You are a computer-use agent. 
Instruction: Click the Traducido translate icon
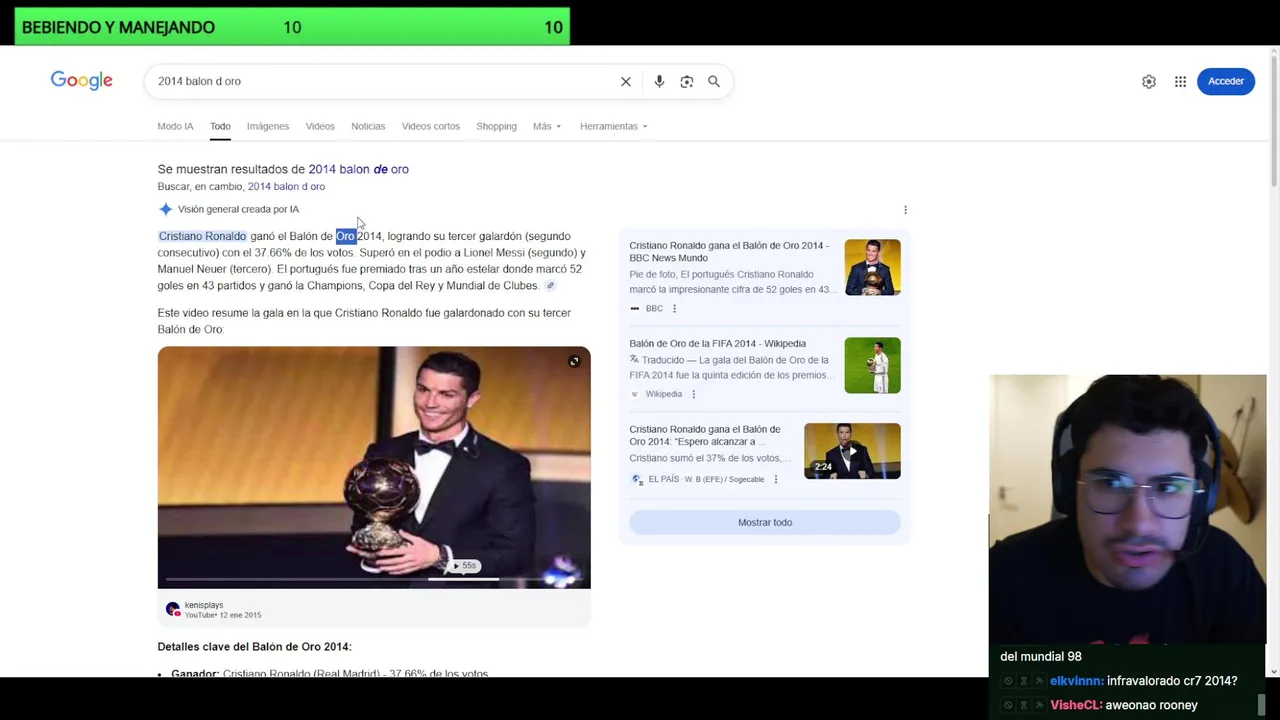[x=634, y=360]
